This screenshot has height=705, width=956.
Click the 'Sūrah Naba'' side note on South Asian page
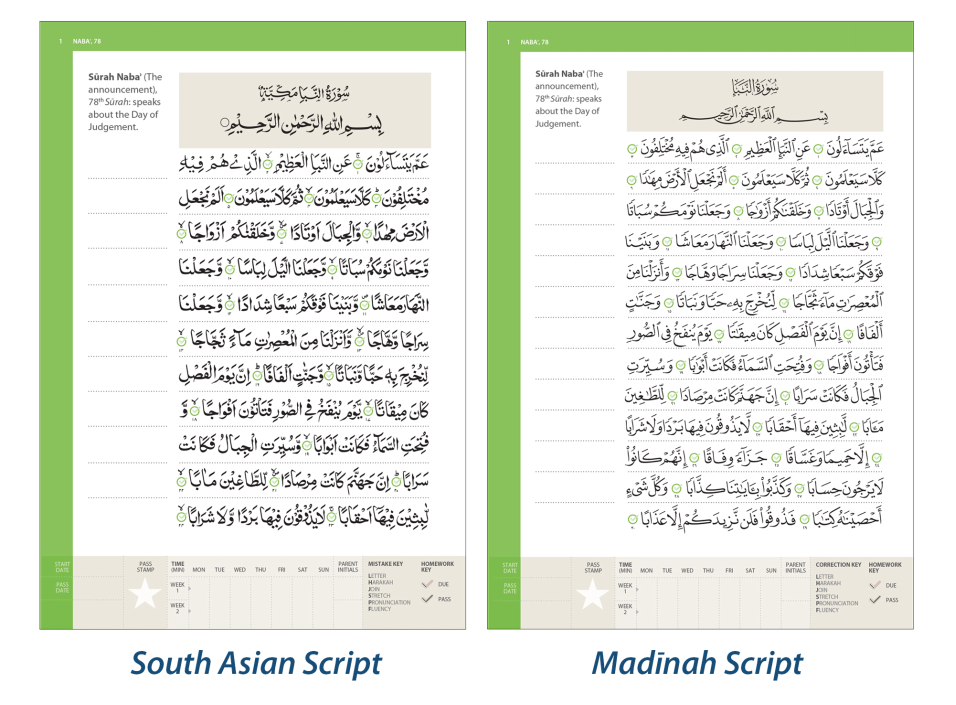(x=125, y=102)
